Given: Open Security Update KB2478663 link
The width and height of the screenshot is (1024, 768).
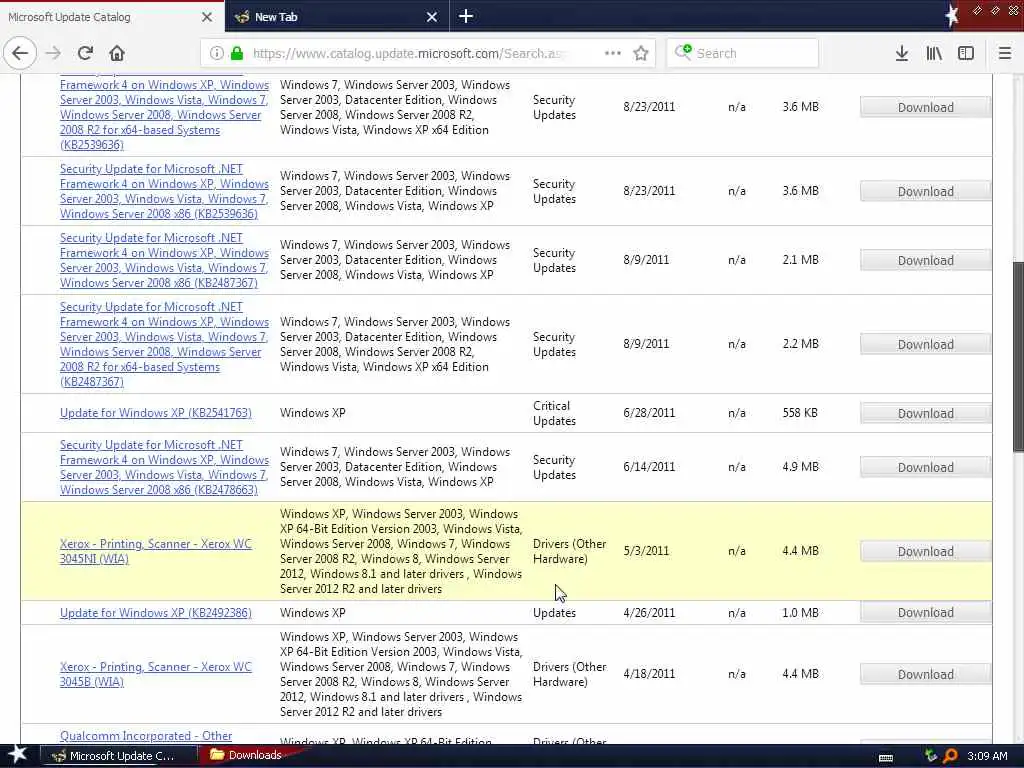Looking at the screenshot, I should (164, 468).
